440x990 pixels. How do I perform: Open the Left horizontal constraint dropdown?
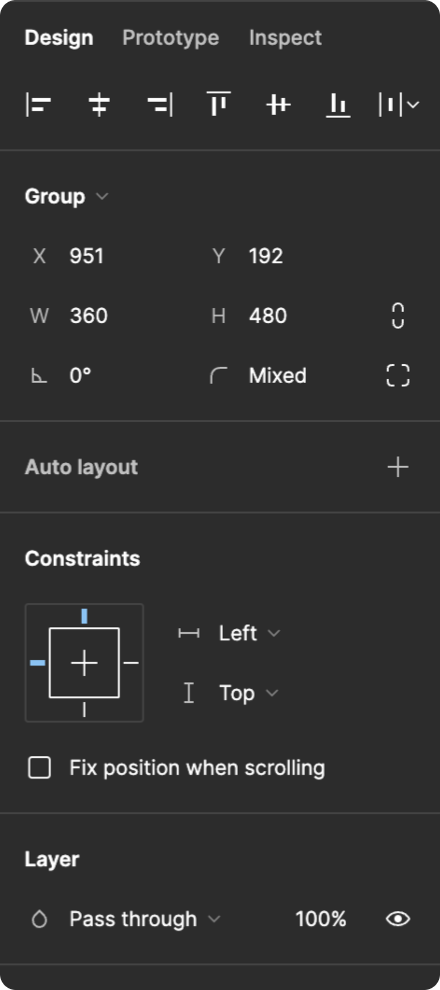click(249, 633)
